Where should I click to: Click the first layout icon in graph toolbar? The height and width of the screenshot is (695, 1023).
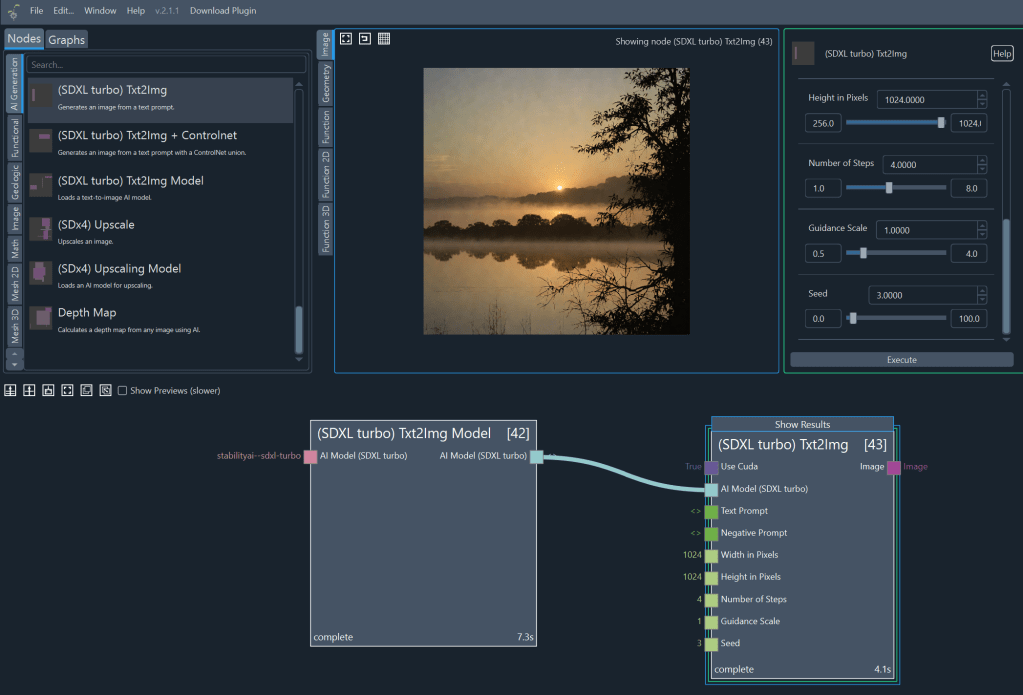tap(11, 390)
